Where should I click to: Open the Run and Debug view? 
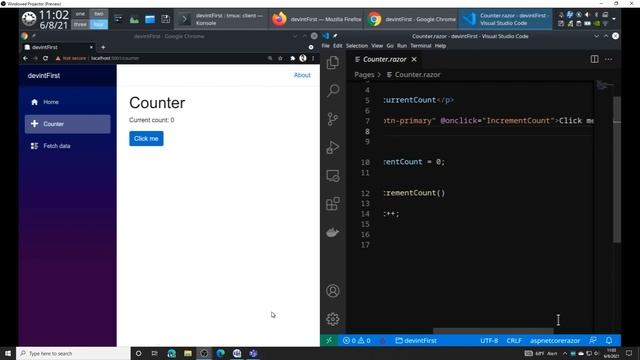pyautogui.click(x=333, y=147)
